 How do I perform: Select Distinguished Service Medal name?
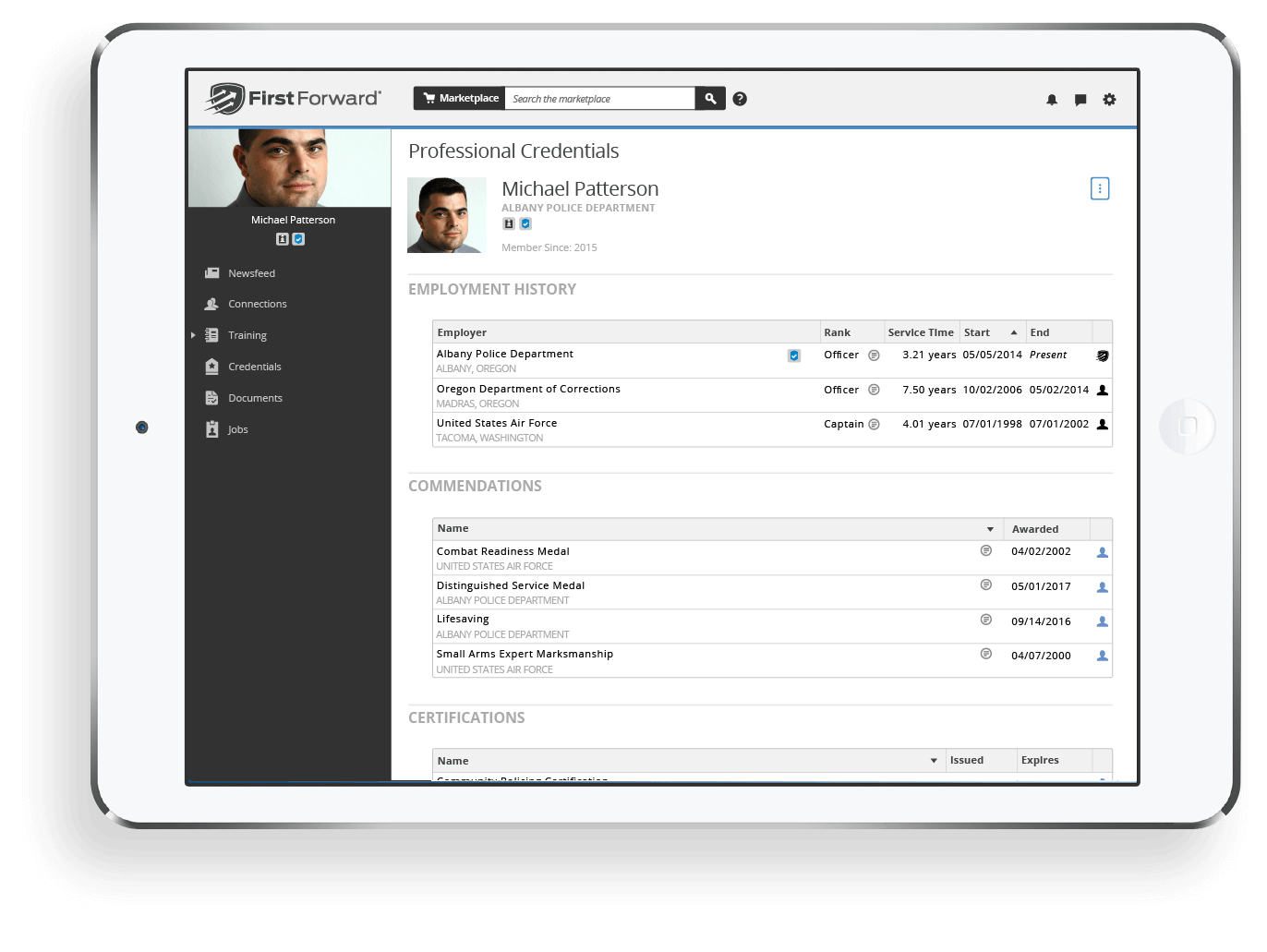point(510,585)
